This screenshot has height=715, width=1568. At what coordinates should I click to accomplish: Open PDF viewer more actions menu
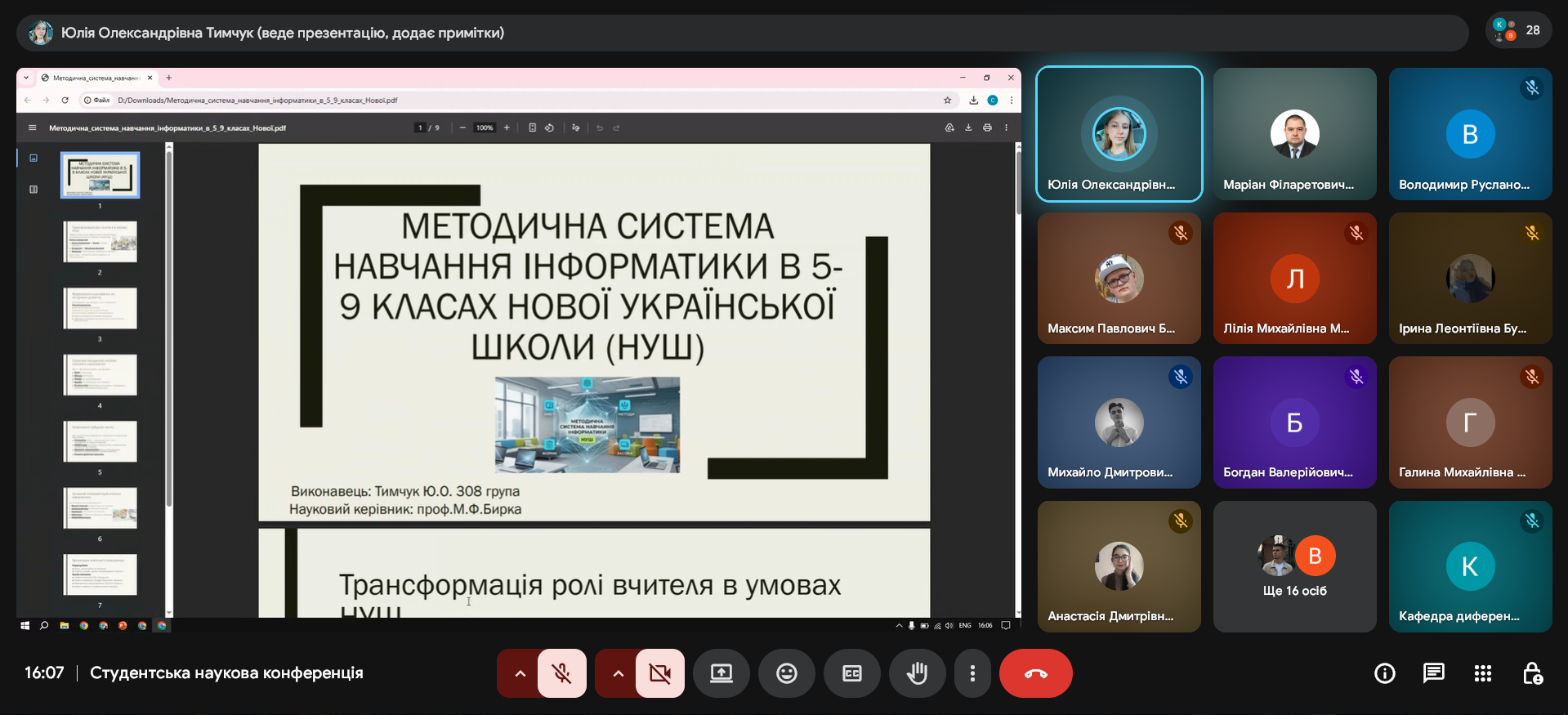(x=1006, y=127)
